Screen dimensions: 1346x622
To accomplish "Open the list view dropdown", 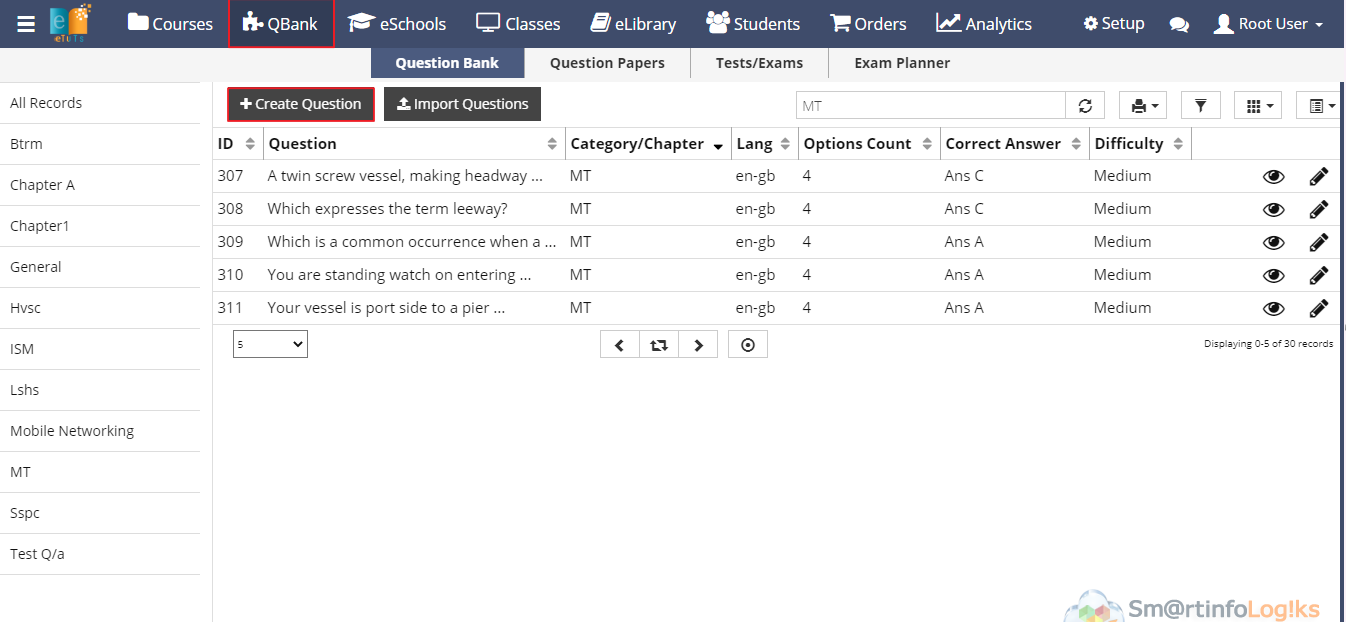I will point(1320,106).
